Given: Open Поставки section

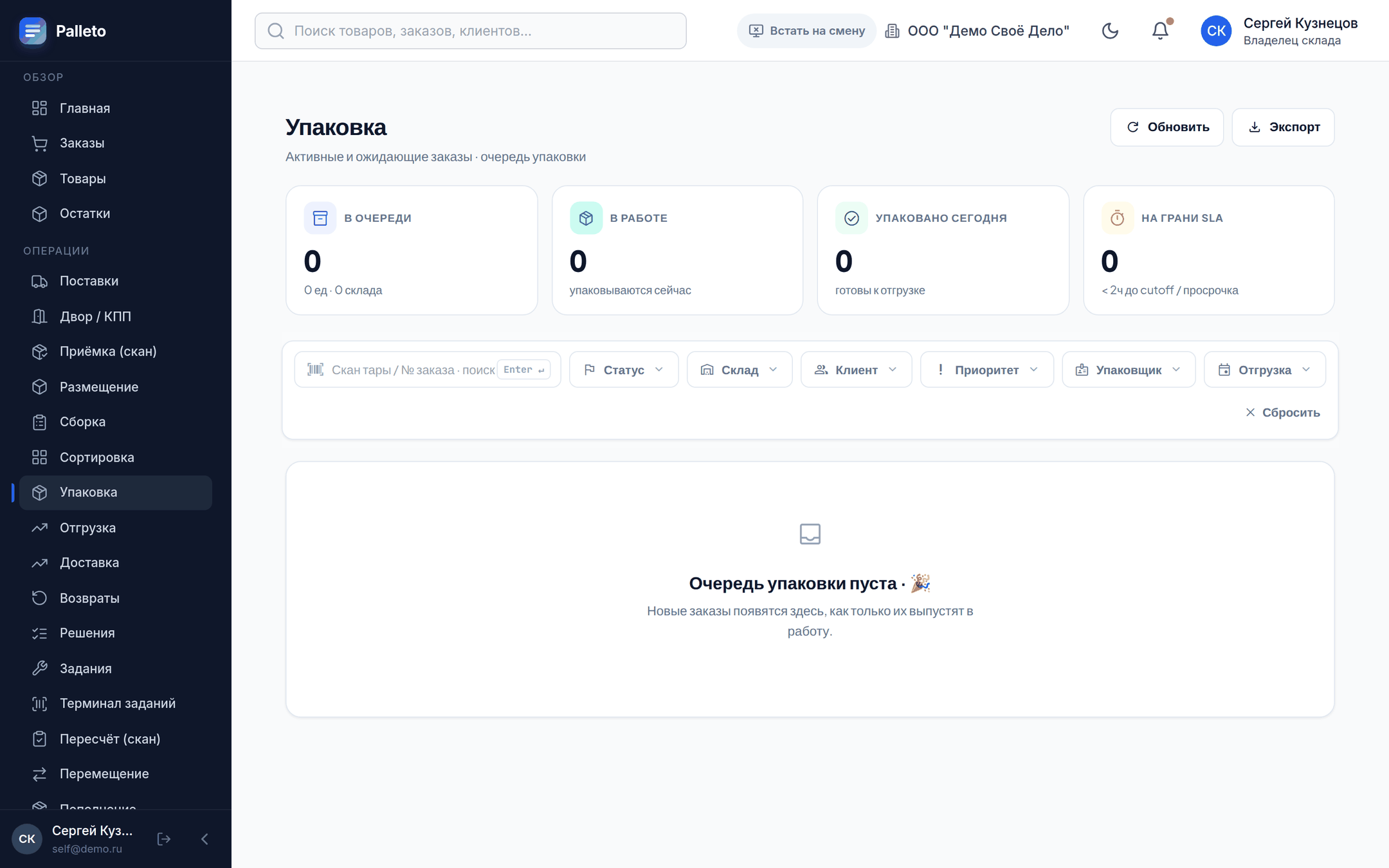Looking at the screenshot, I should (x=116, y=281).
